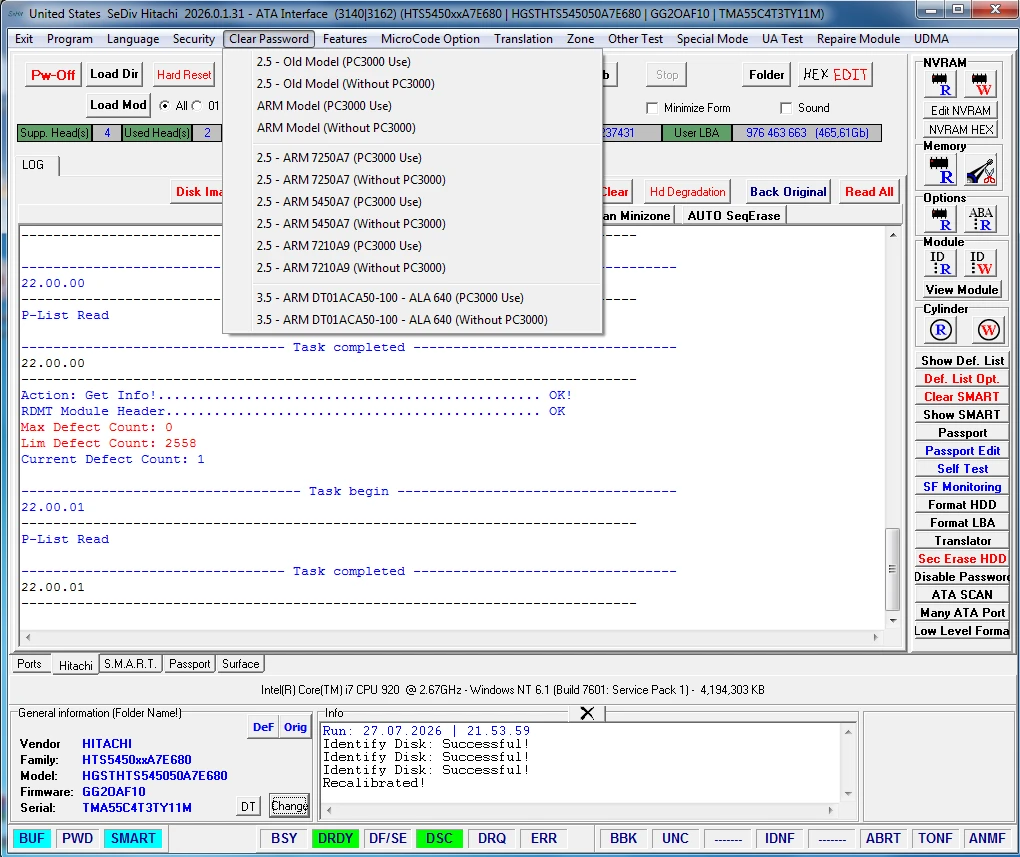Select the All radio button
This screenshot has height=857, width=1020.
click(164, 105)
